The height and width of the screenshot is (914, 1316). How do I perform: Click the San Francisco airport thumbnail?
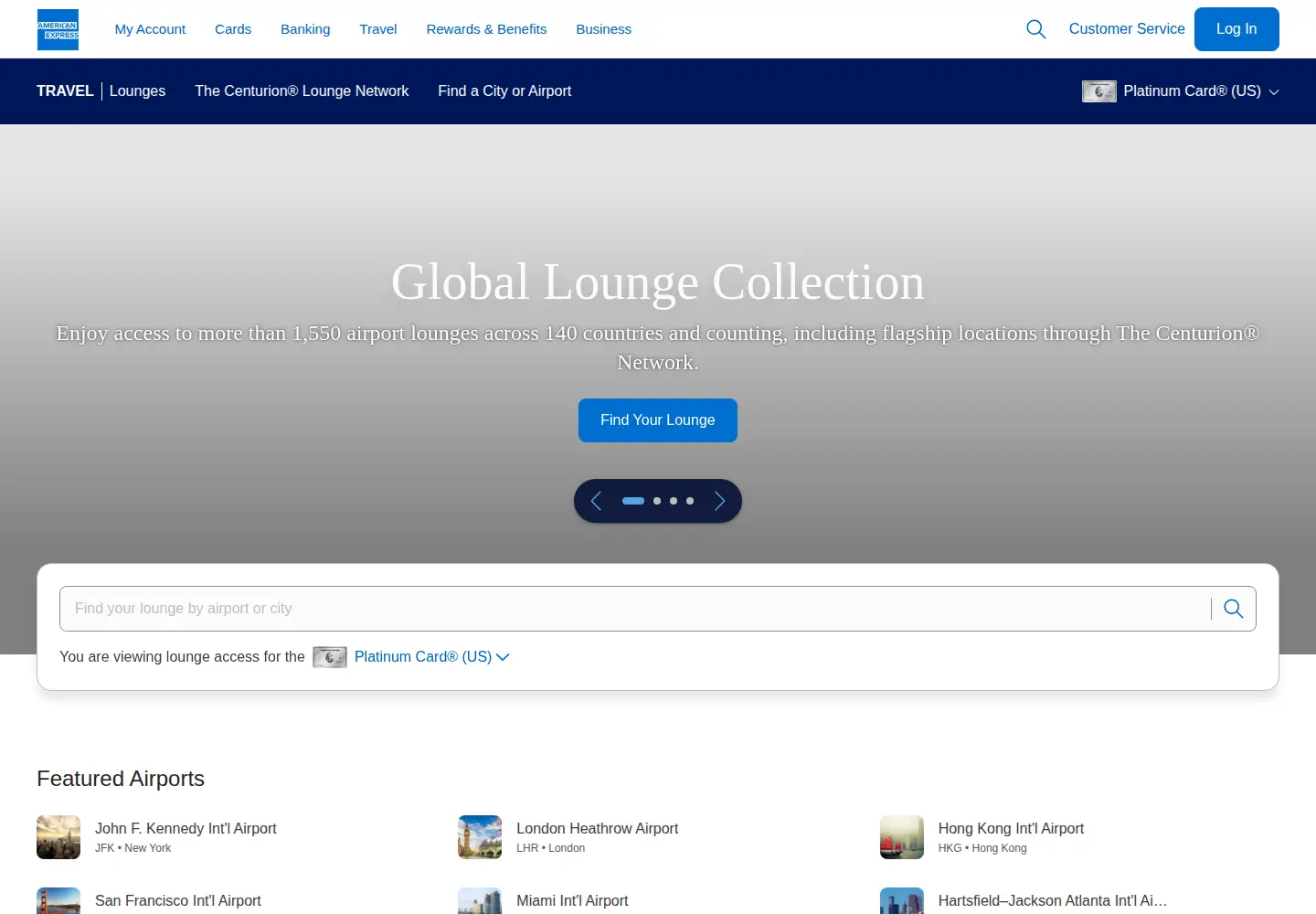(58, 901)
